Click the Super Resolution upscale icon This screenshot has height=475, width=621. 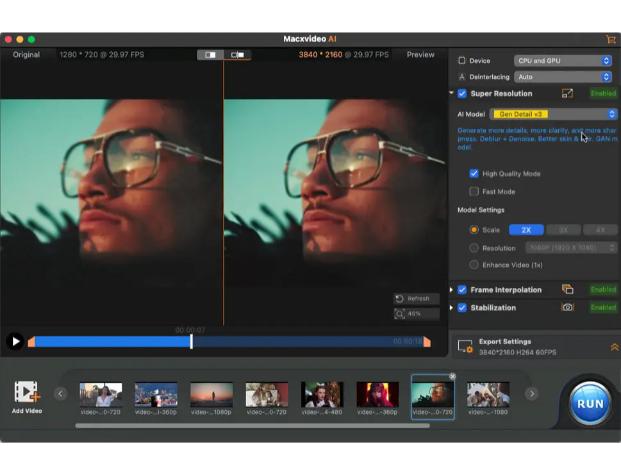(567, 93)
